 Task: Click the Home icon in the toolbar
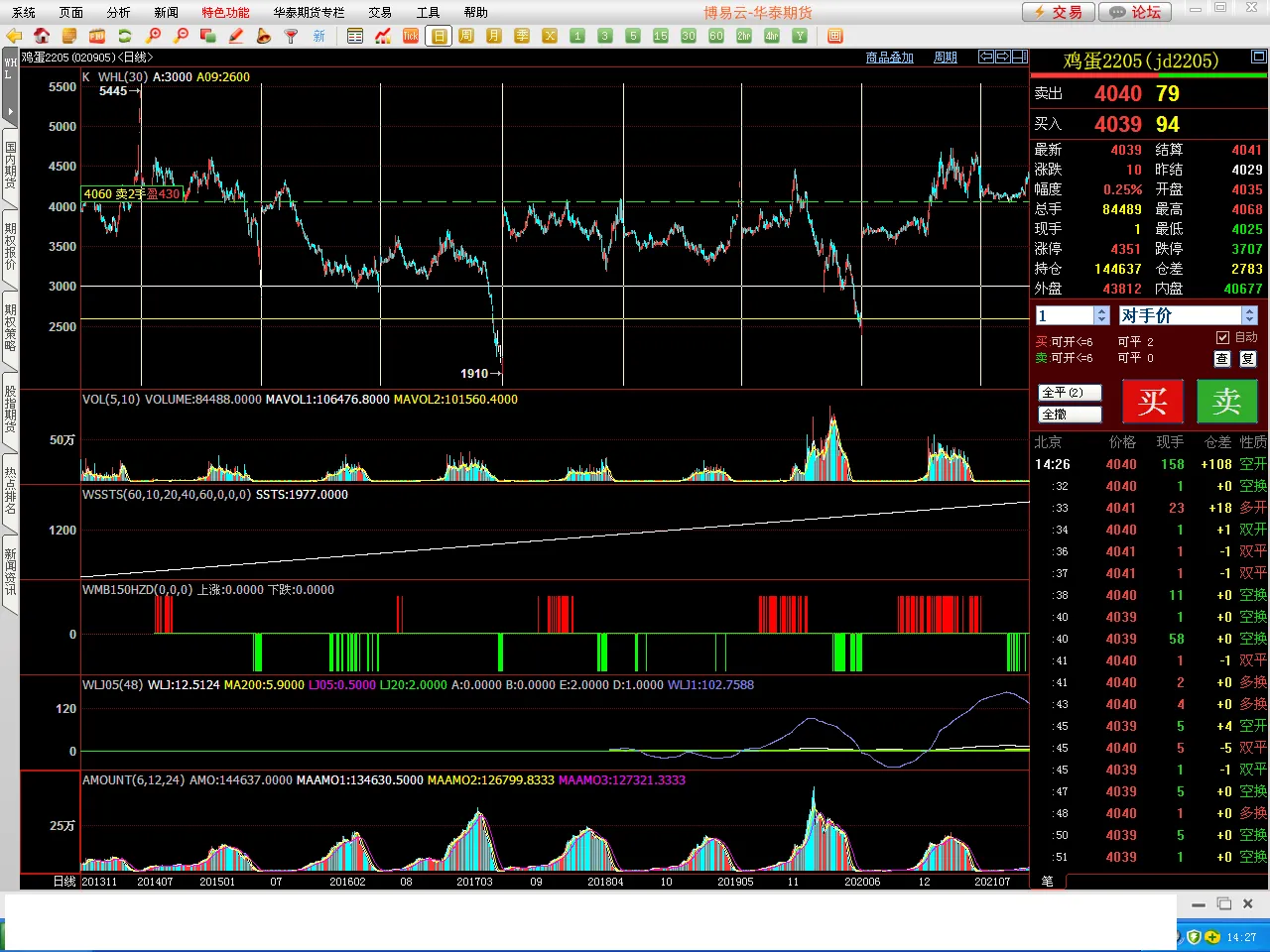pos(42,36)
